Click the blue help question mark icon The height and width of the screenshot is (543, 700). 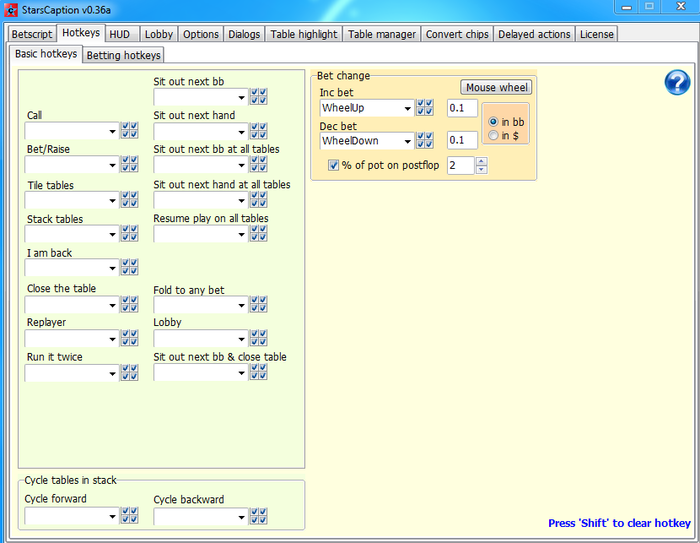click(677, 83)
